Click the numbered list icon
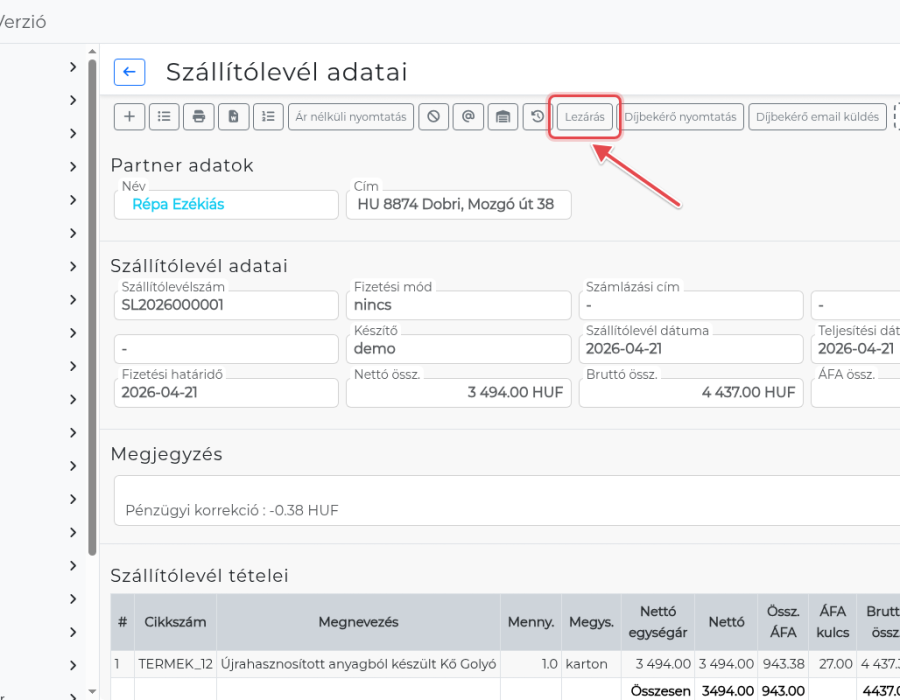This screenshot has width=900, height=700. (x=268, y=117)
